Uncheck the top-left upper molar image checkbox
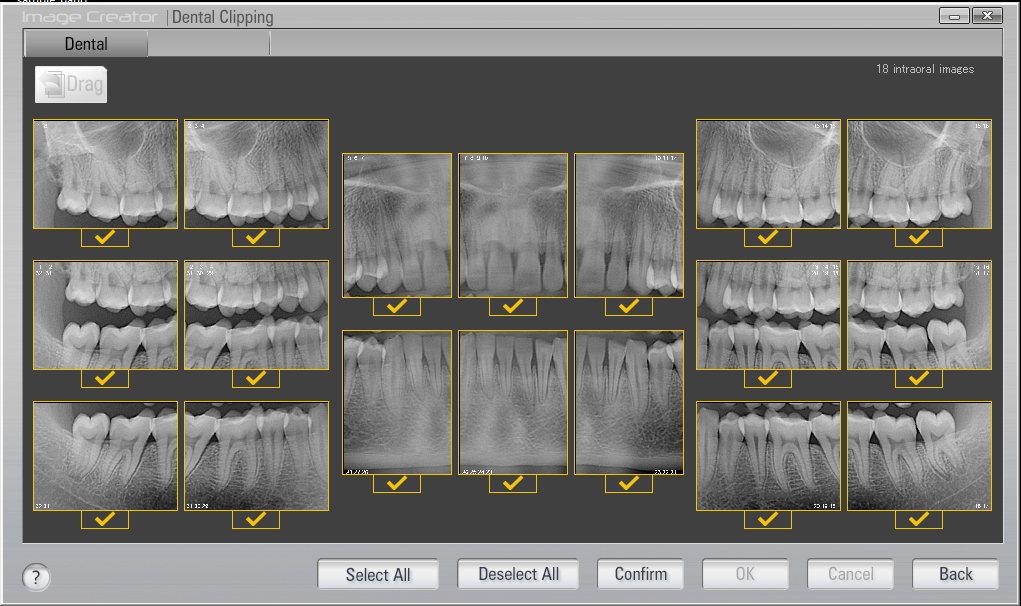This screenshot has width=1021, height=606. pos(105,238)
